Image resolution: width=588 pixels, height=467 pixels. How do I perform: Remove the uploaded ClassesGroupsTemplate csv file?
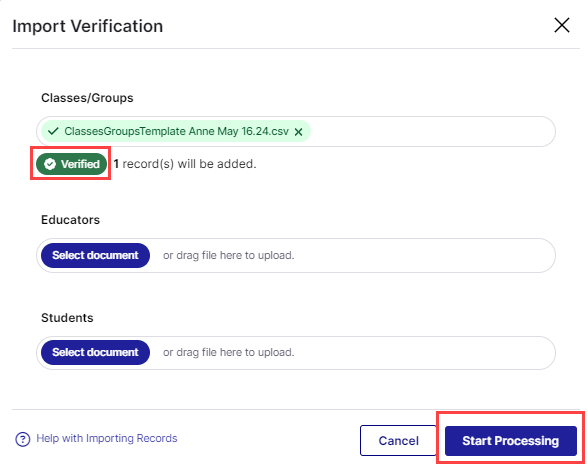(x=298, y=132)
